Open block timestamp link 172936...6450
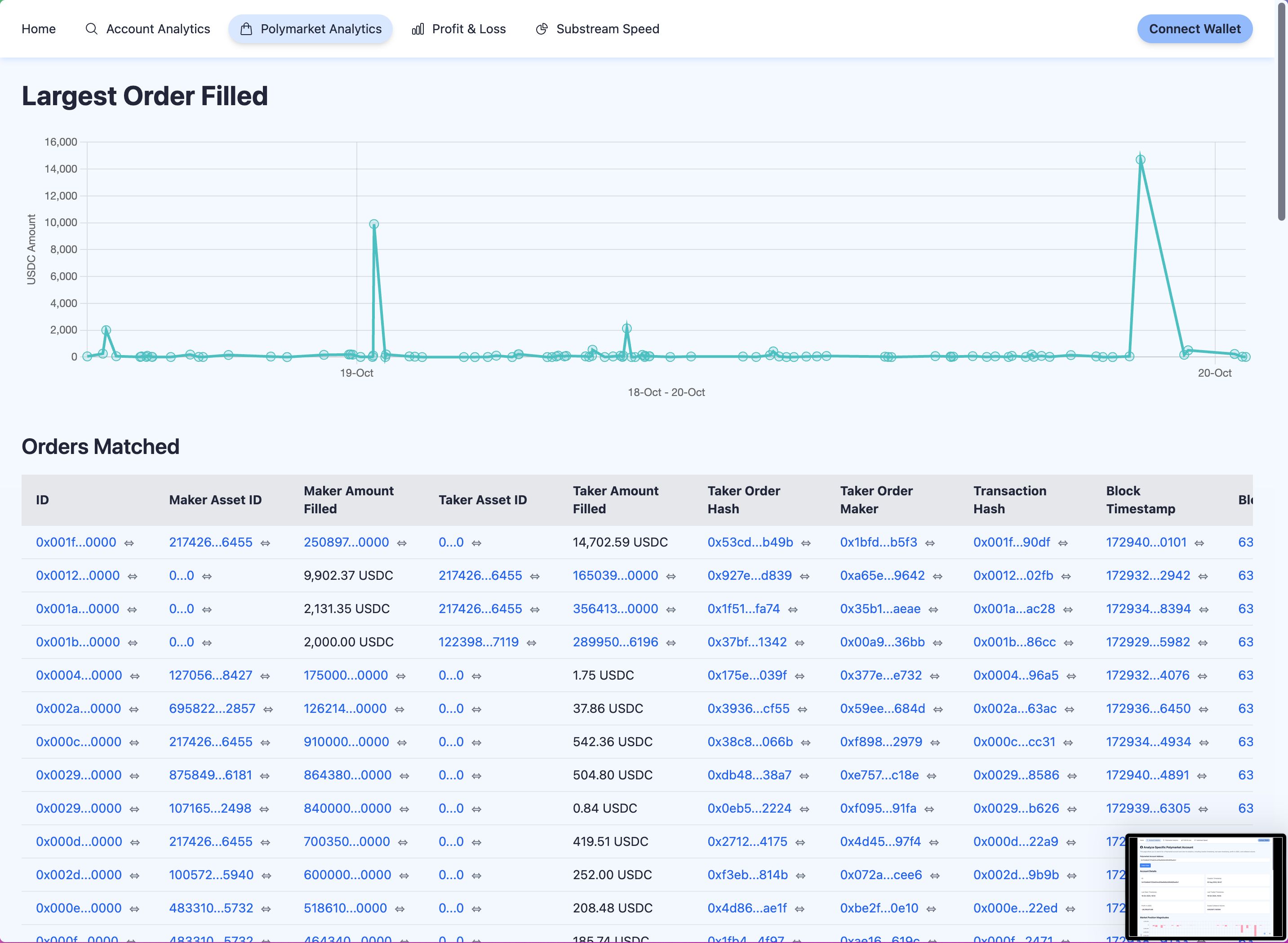 [x=1148, y=708]
